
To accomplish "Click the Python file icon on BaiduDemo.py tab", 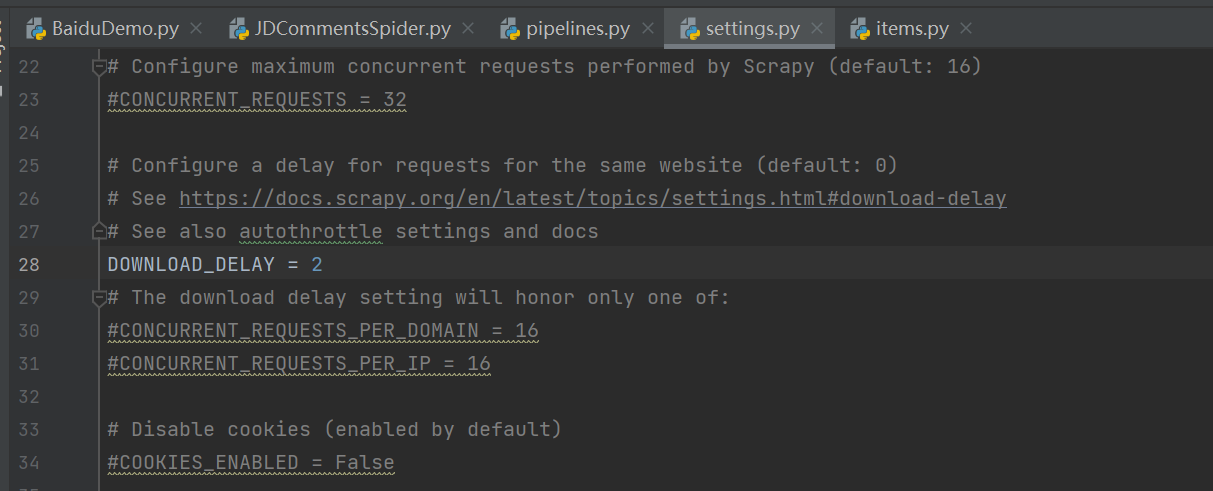I will point(37,29).
